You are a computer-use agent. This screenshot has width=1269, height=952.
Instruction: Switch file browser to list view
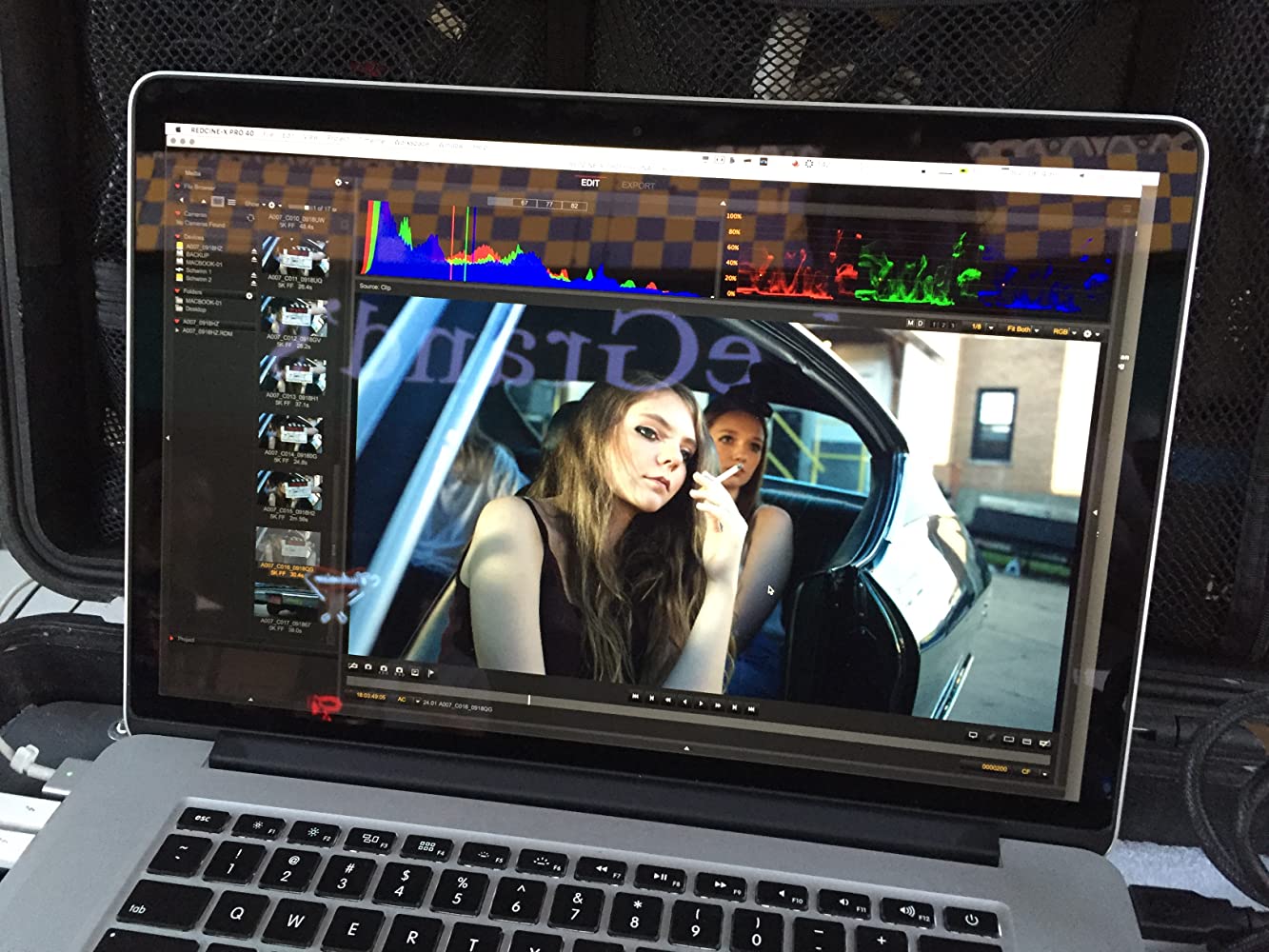pyautogui.click(x=231, y=202)
